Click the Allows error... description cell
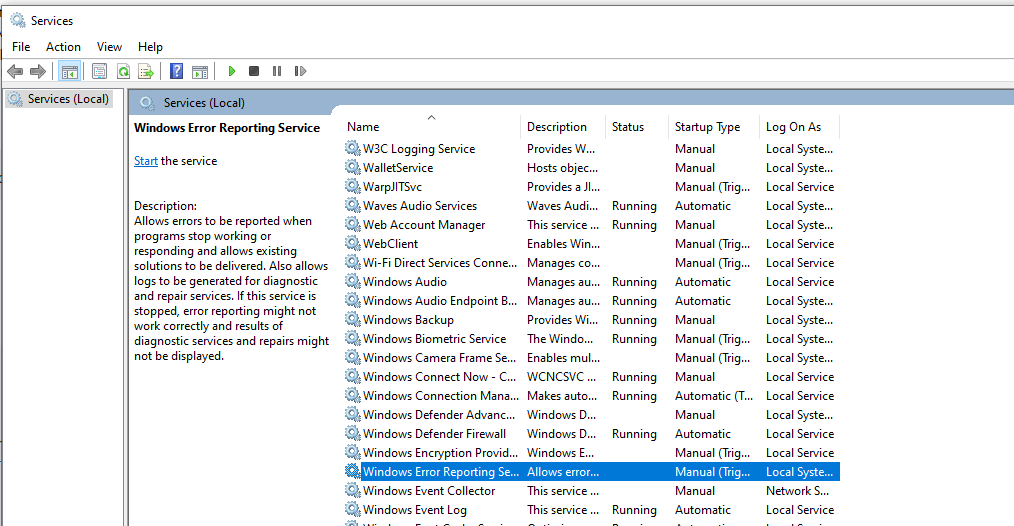The height and width of the screenshot is (526, 1014). [x=563, y=472]
